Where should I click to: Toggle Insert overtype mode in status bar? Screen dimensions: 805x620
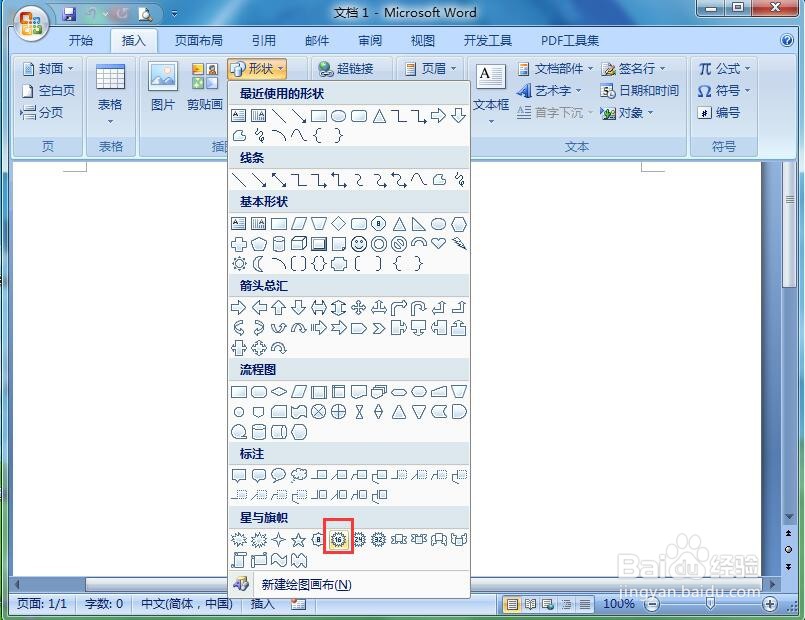tap(262, 604)
